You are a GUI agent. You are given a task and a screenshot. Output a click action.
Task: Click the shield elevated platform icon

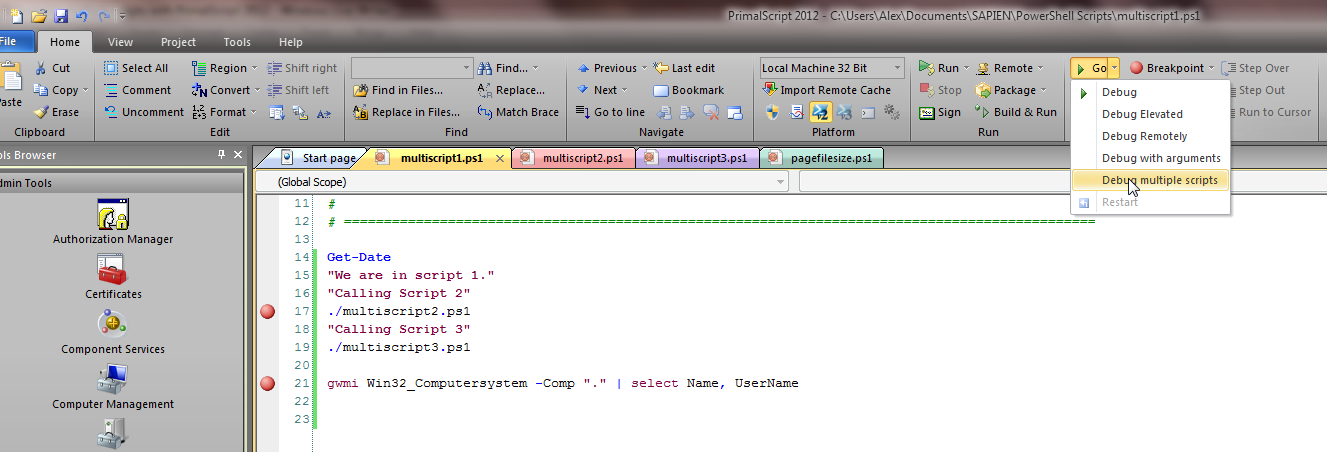tap(772, 112)
